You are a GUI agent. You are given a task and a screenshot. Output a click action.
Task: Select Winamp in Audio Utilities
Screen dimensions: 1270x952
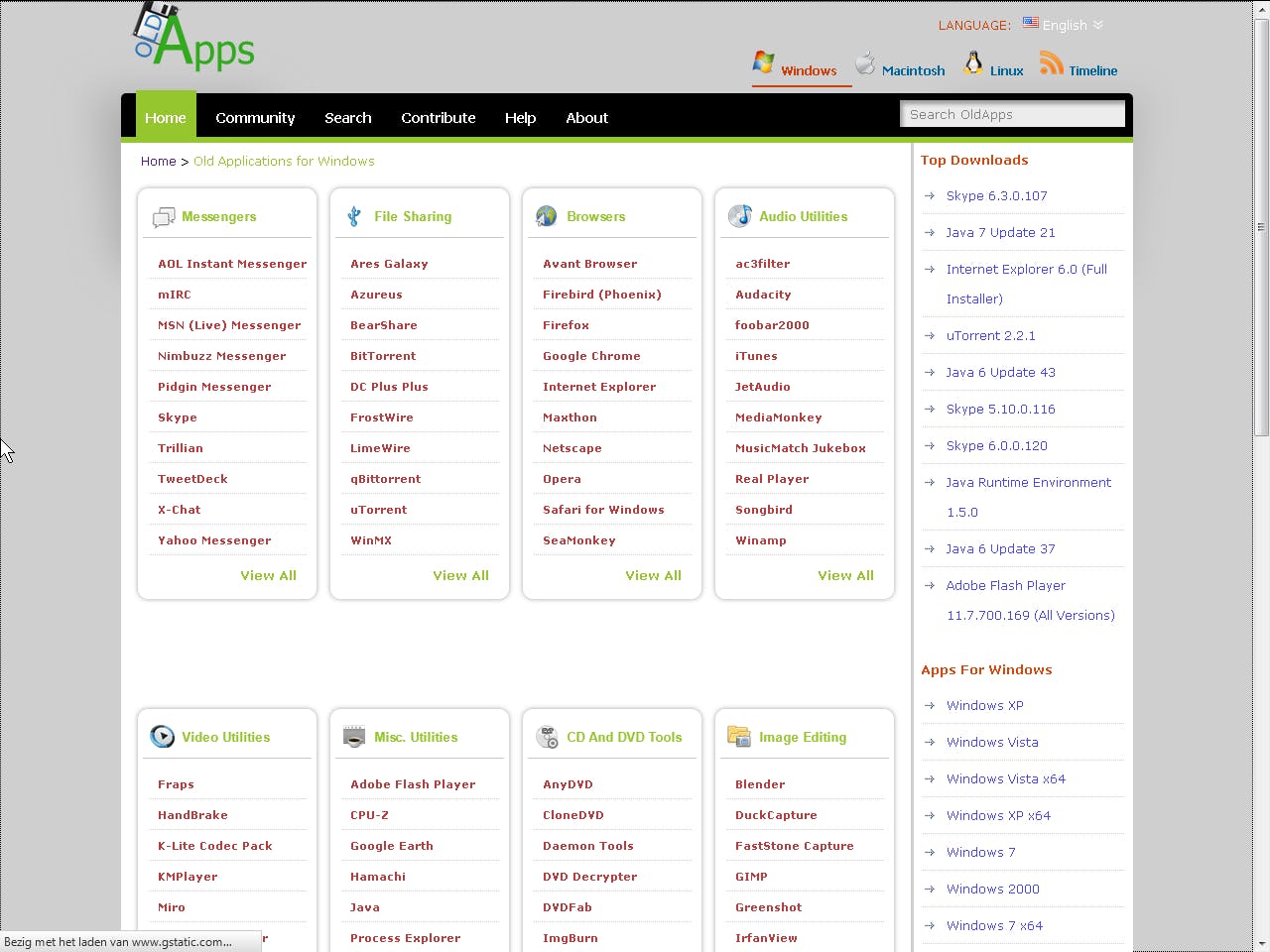pos(761,540)
